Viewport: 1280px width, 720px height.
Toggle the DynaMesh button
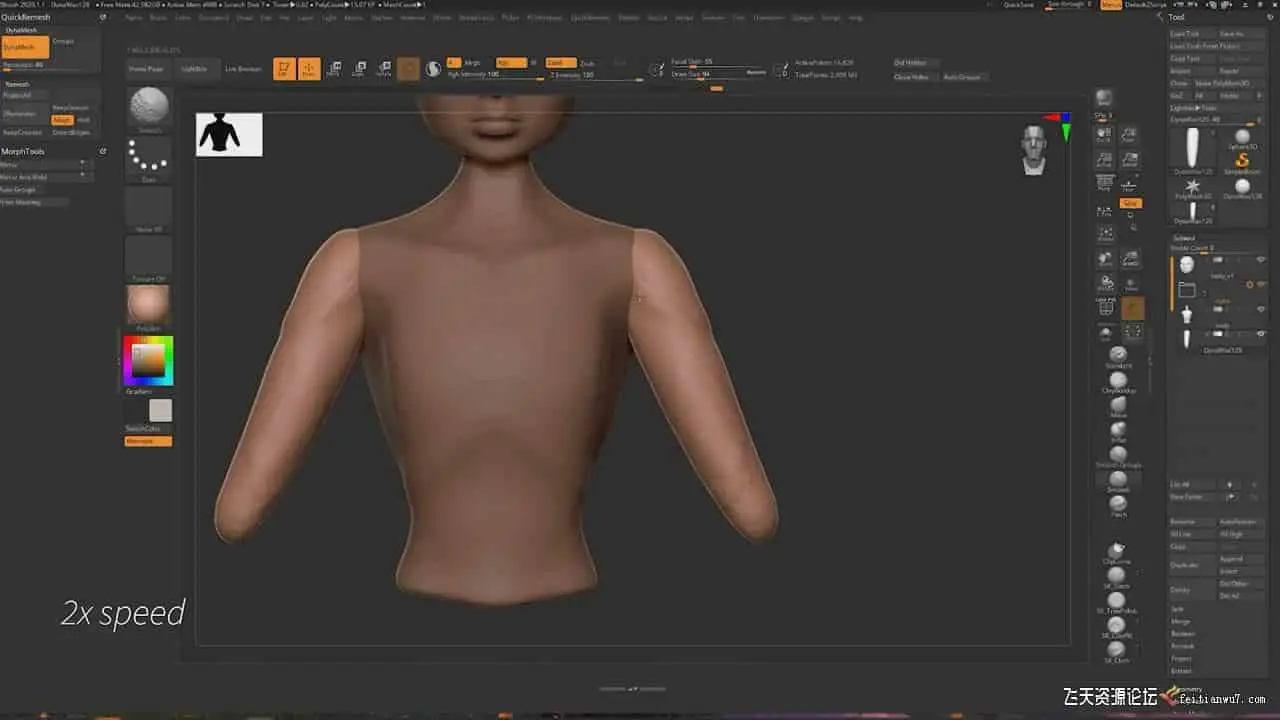(24, 47)
